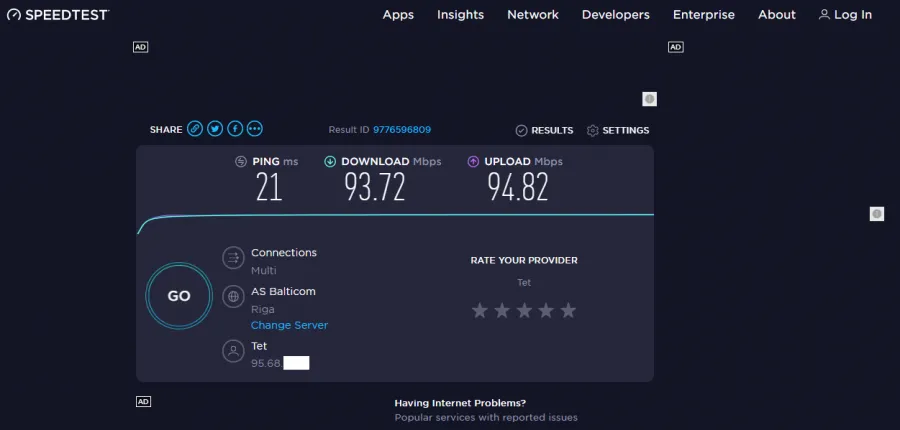Click the Speedtest logo
This screenshot has width=900, height=430.
[x=58, y=15]
